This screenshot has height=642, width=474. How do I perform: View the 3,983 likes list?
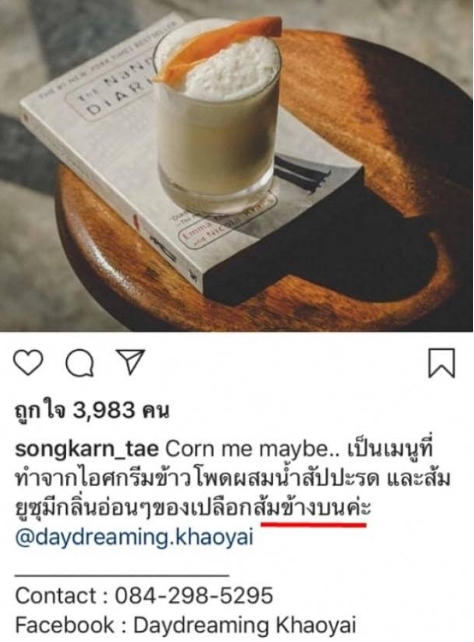click(x=91, y=410)
